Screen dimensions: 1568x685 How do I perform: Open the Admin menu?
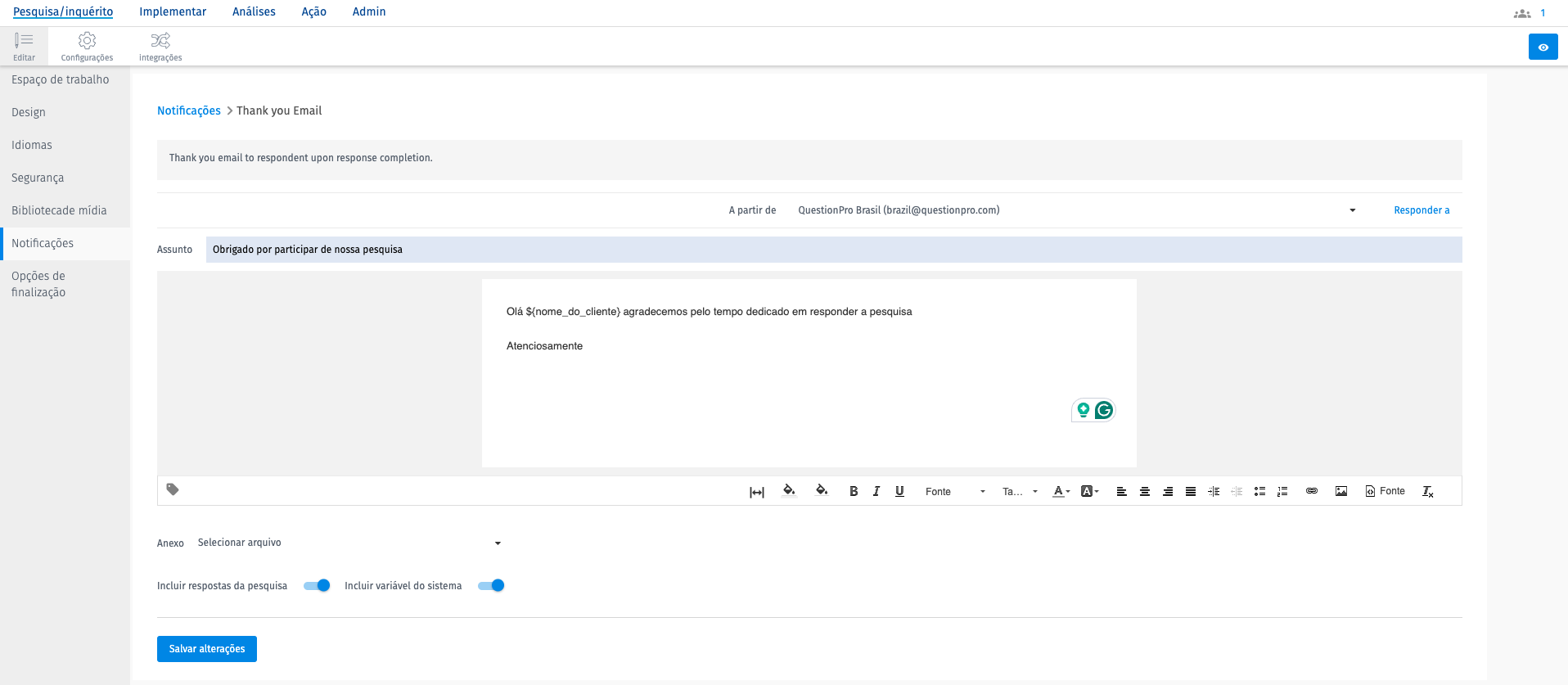[x=369, y=11]
